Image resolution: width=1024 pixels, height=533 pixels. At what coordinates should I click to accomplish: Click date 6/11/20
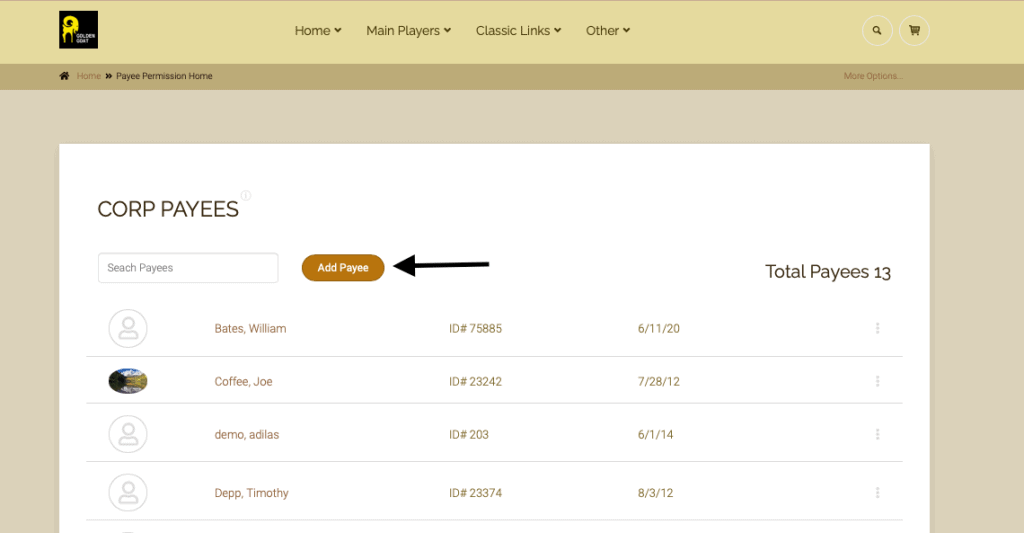pos(659,329)
